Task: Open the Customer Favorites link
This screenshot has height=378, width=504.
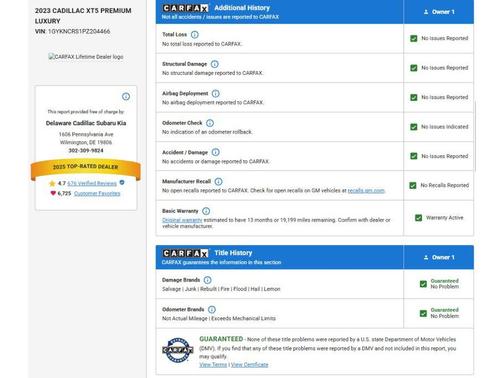Action: pos(97,193)
